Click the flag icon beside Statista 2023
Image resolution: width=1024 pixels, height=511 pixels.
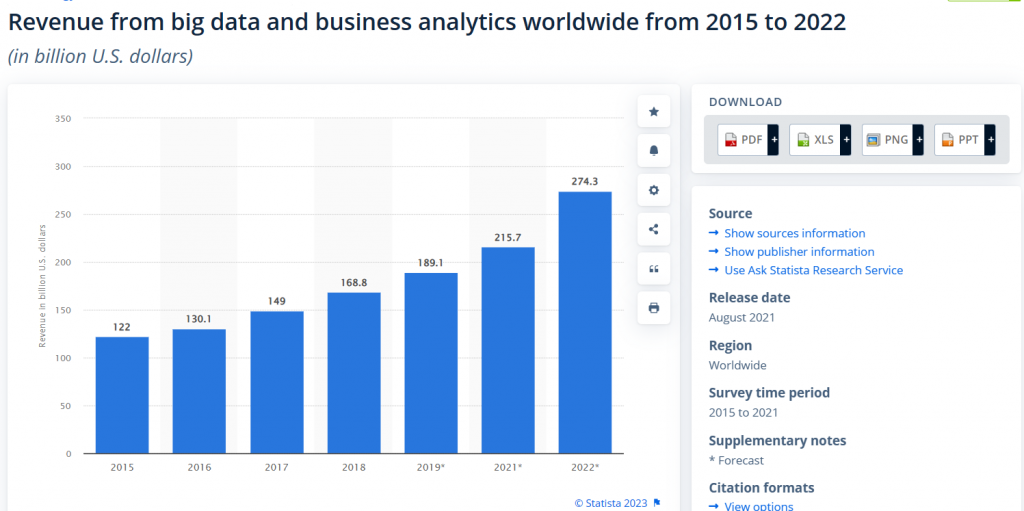(657, 503)
